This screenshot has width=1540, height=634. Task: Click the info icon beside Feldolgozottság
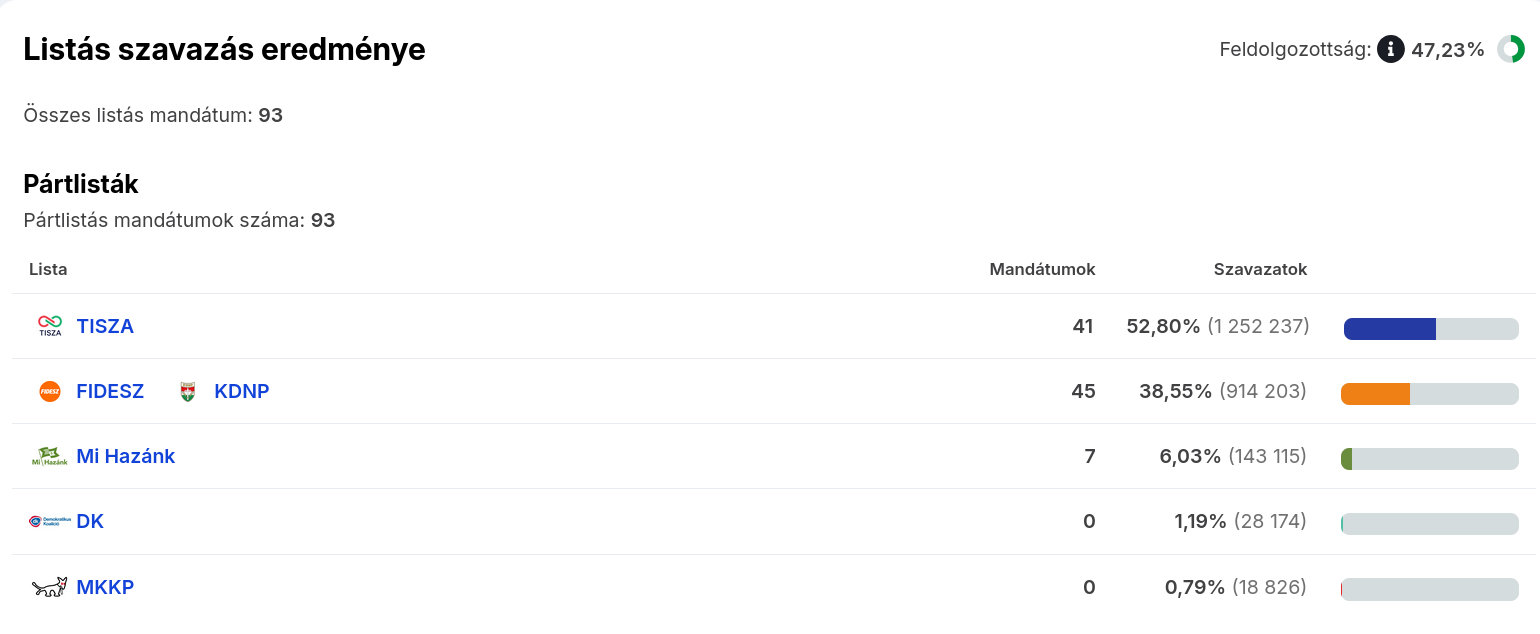tap(1390, 49)
